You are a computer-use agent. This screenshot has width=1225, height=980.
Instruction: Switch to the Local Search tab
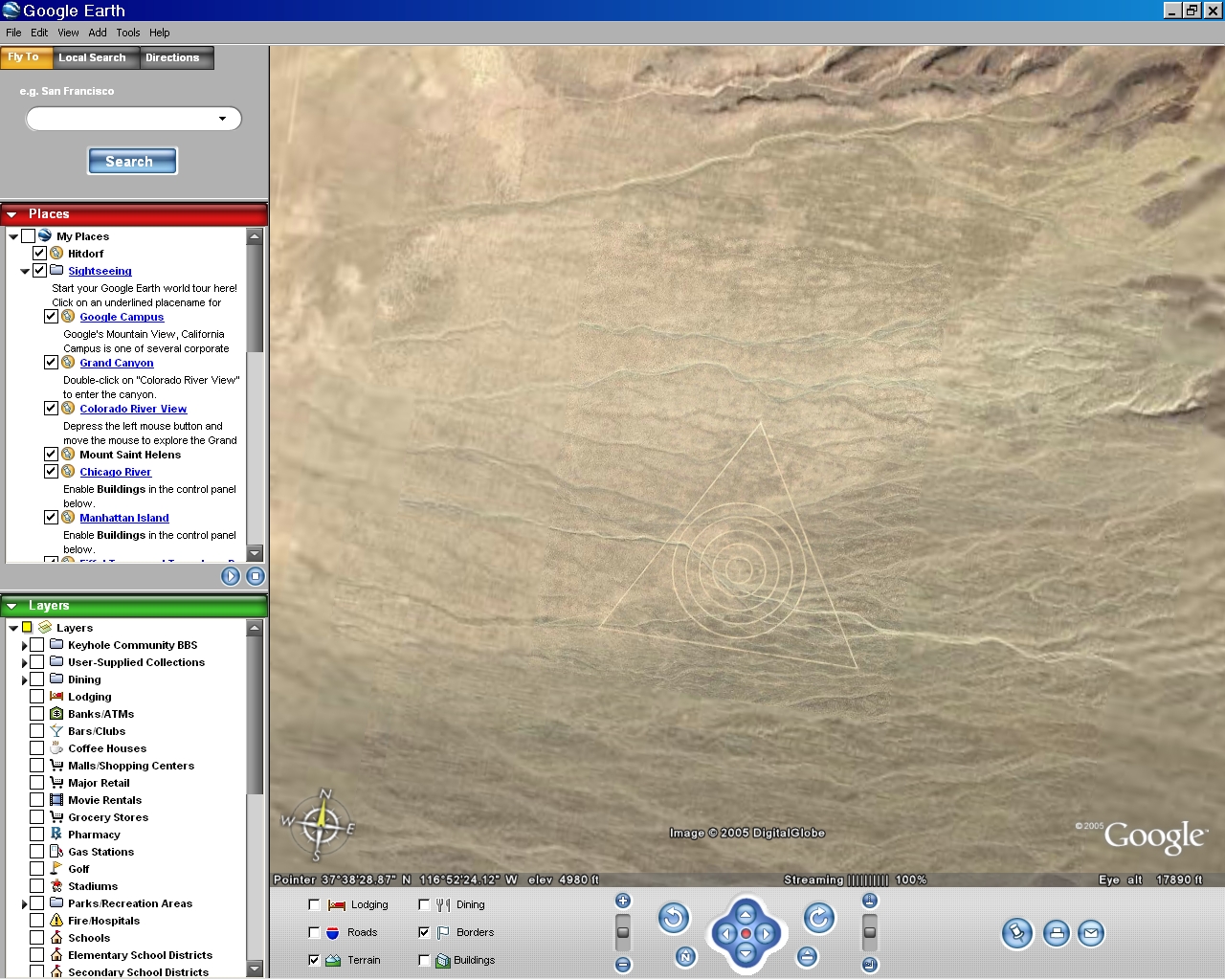[x=92, y=58]
